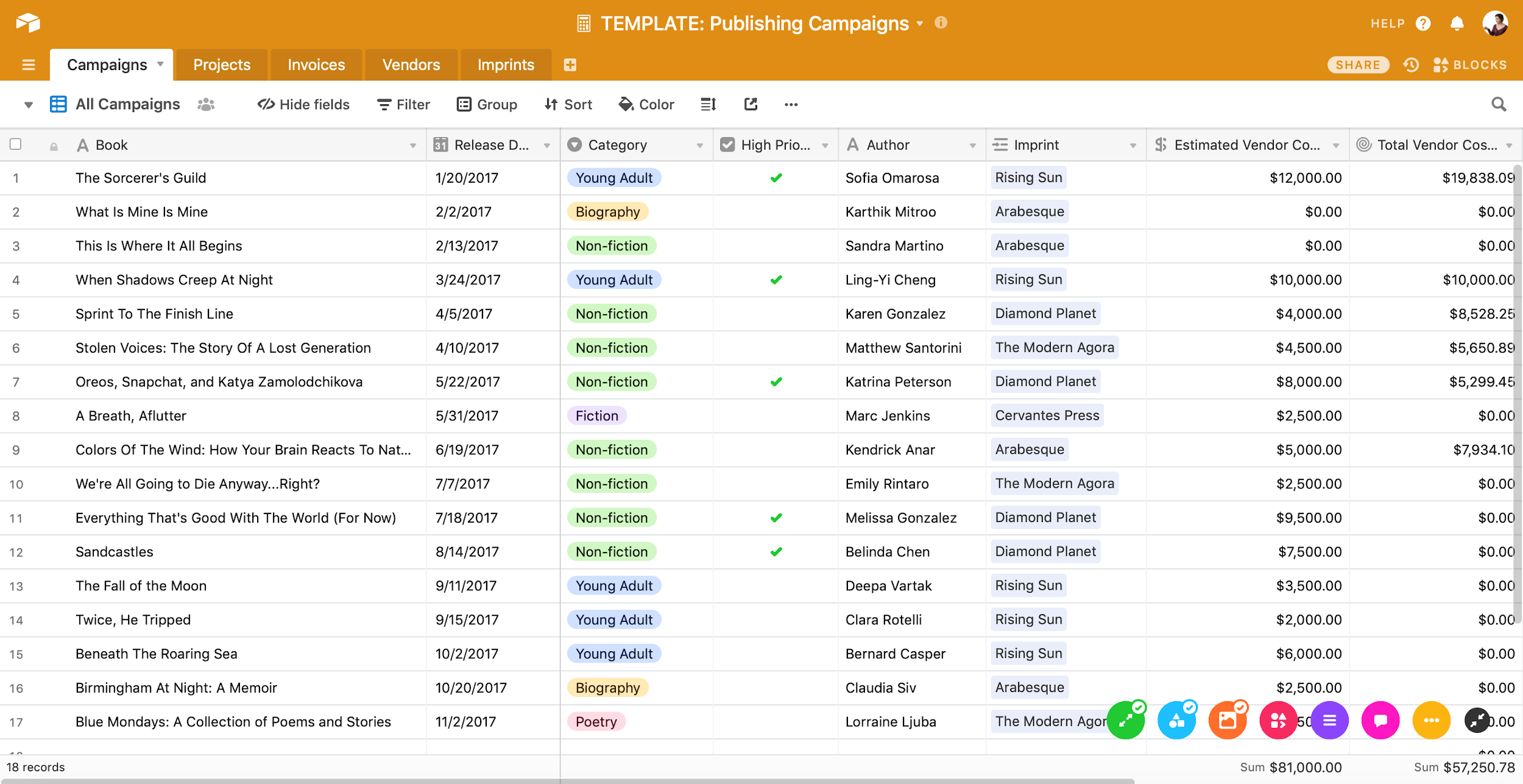
Task: Click the SHARE button
Action: pyautogui.click(x=1358, y=65)
